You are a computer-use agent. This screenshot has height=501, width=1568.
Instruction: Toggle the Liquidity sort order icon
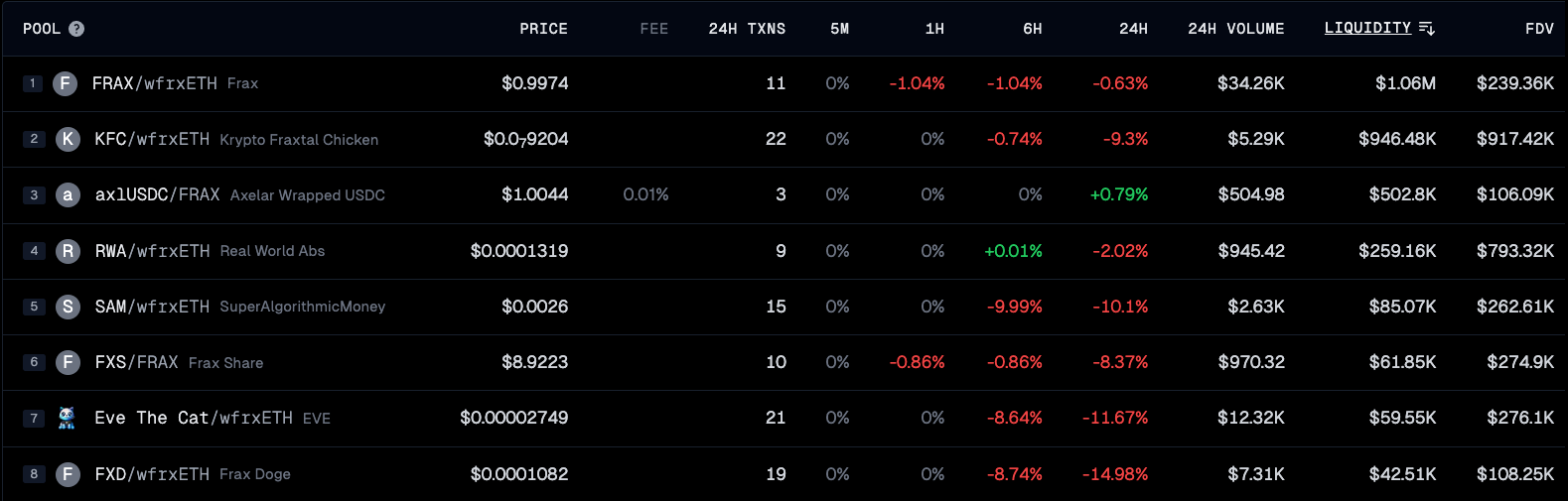click(1427, 29)
